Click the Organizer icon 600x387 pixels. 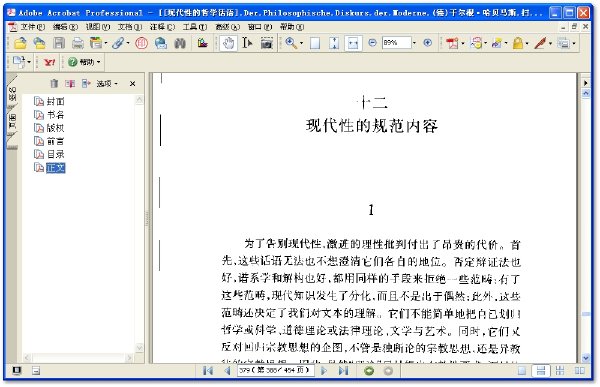coord(95,43)
